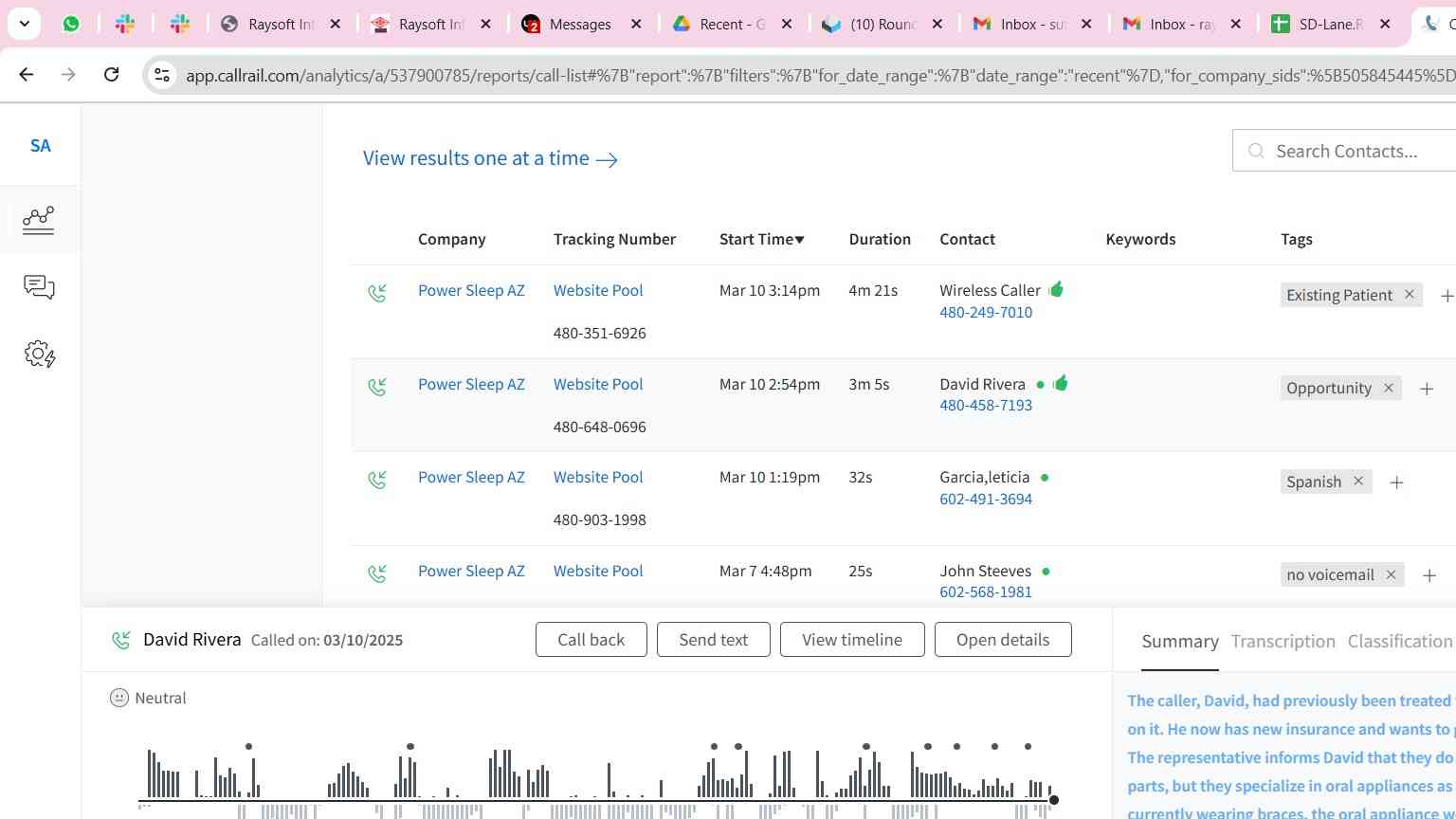Screen dimensions: 1456x819
Task: Click the Duration column header
Action: [x=880, y=239]
